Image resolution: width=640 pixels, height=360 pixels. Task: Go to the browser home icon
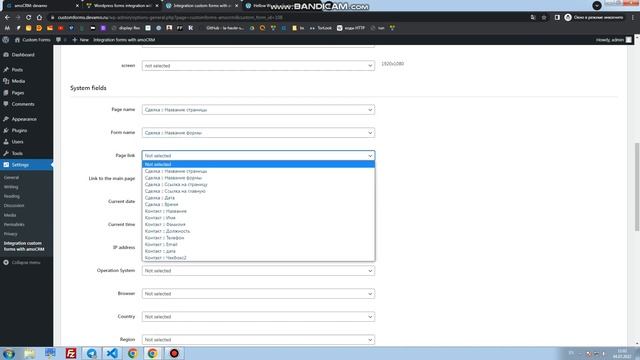pyautogui.click(x=39, y=18)
